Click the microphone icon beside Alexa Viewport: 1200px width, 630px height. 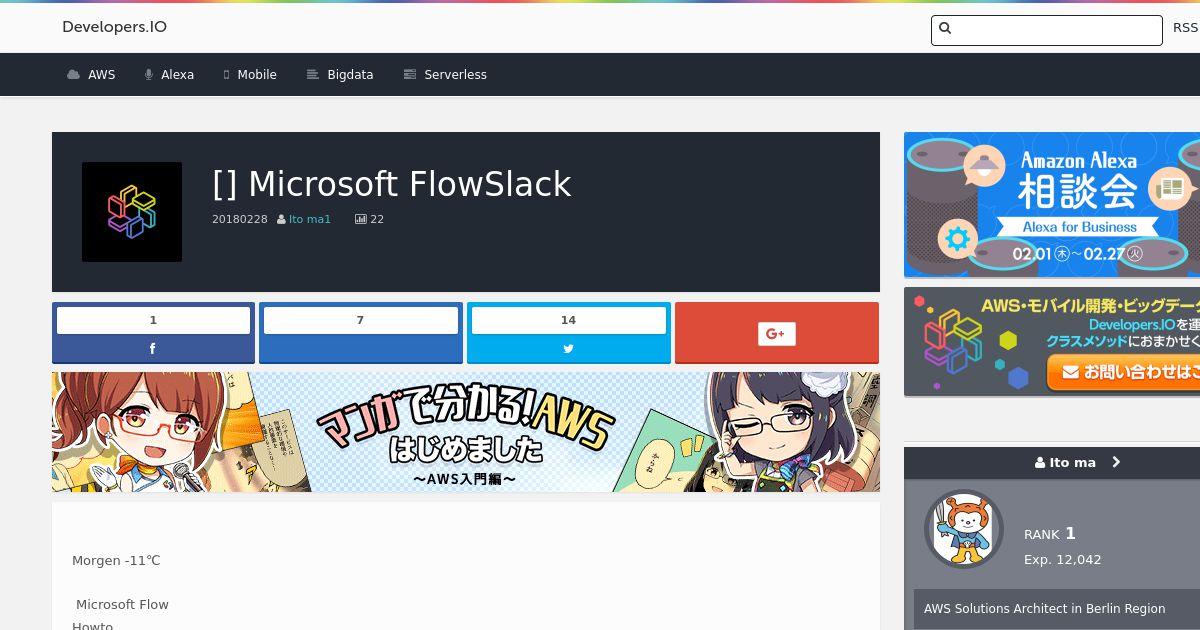[x=148, y=75]
